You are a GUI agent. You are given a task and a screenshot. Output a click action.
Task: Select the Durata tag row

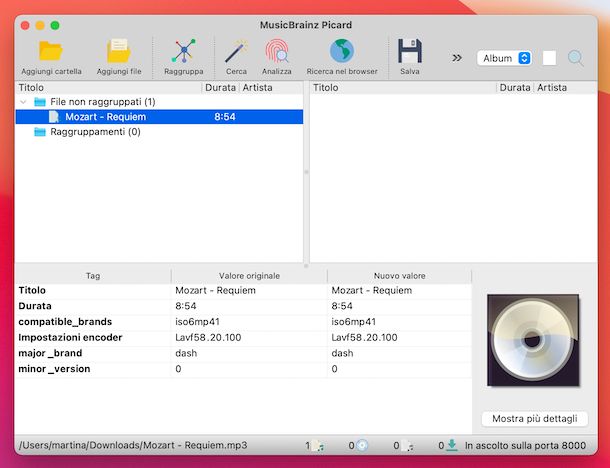click(x=243, y=306)
